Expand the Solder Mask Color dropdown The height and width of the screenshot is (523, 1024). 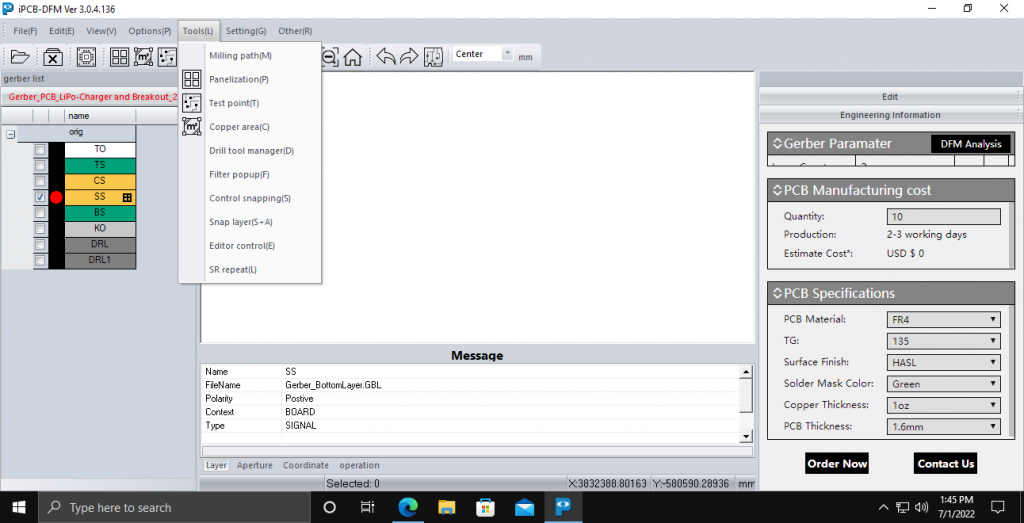[943, 384]
